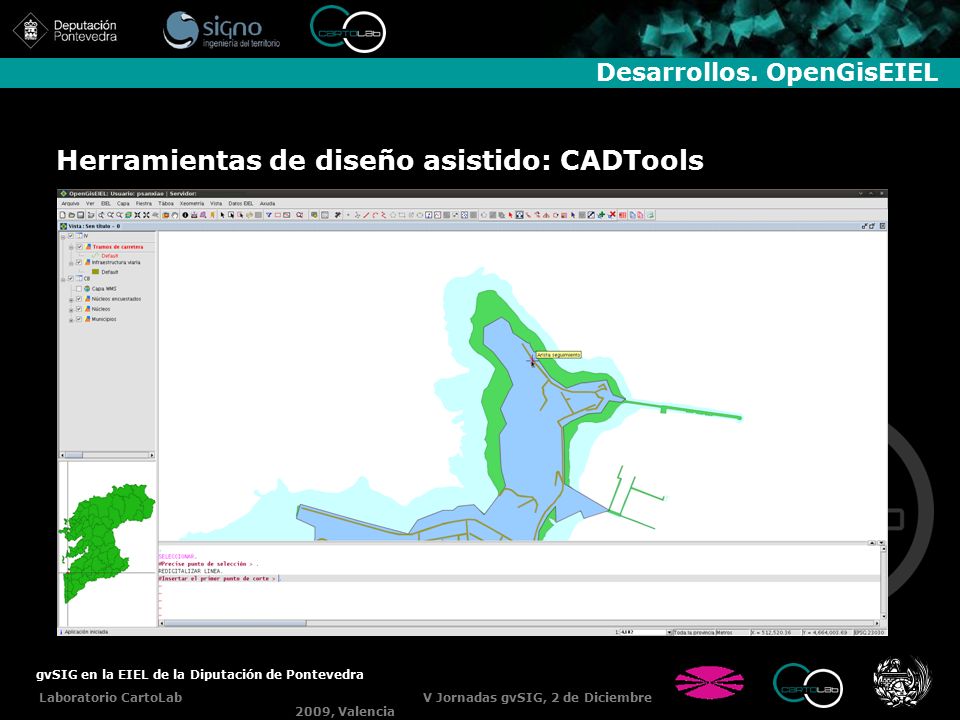The width and height of the screenshot is (960, 720).
Task: Toggle visibility of Tramos de carretera layer
Action: point(79,247)
